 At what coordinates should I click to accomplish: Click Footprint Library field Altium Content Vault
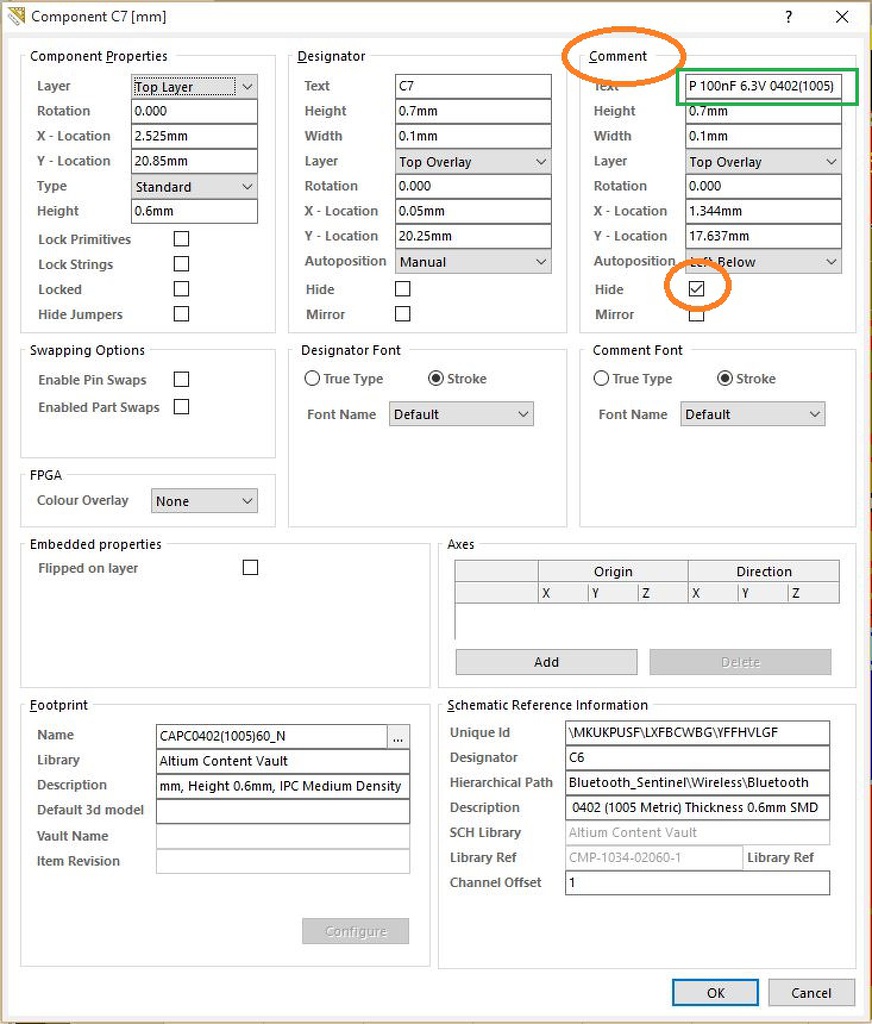(283, 761)
